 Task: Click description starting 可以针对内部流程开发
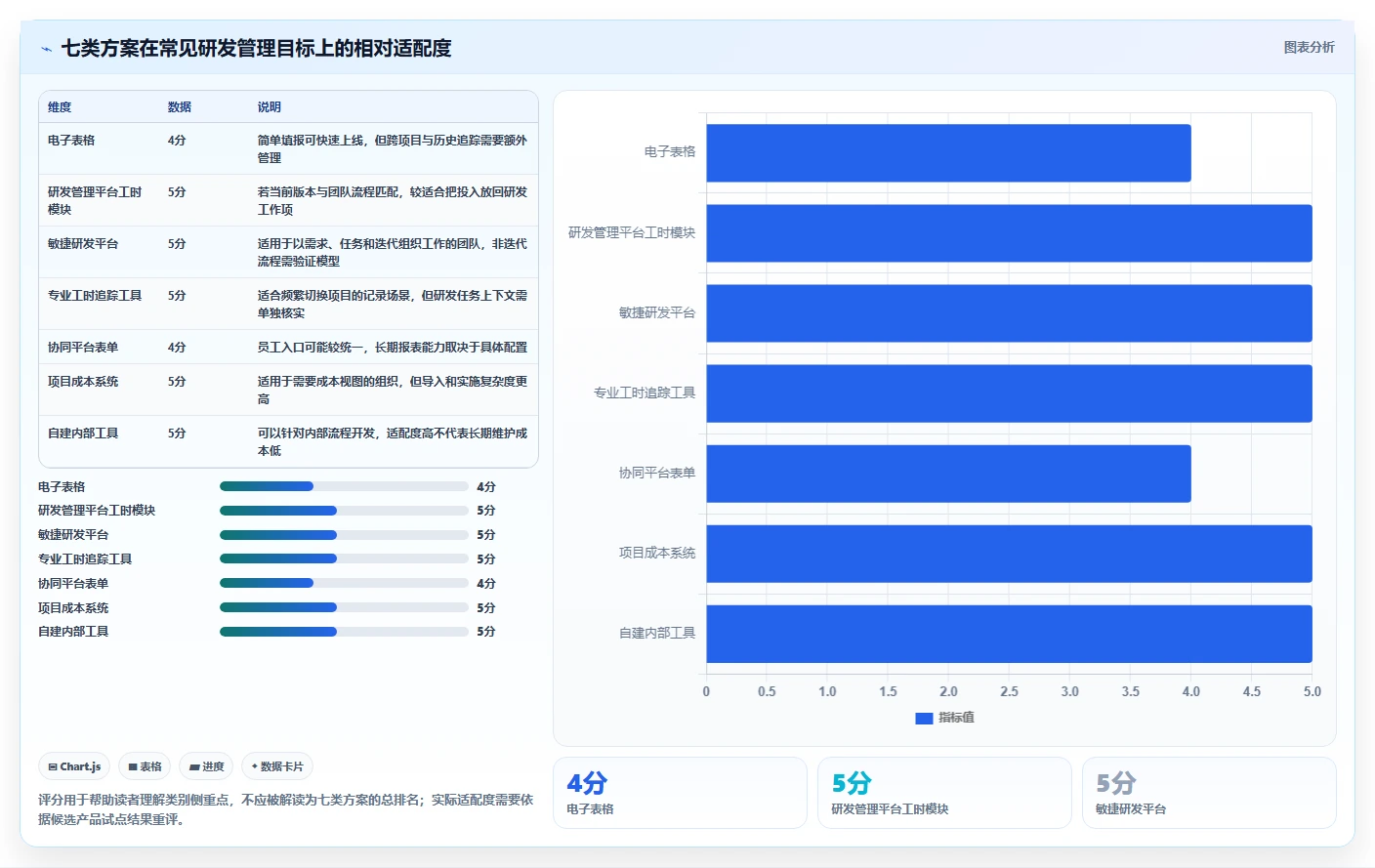pos(393,442)
